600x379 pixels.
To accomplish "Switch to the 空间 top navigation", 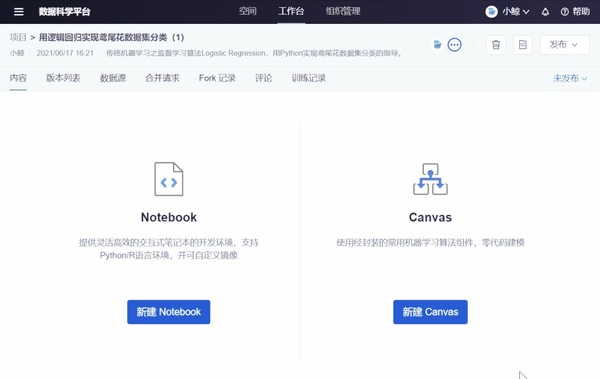I will (x=248, y=11).
